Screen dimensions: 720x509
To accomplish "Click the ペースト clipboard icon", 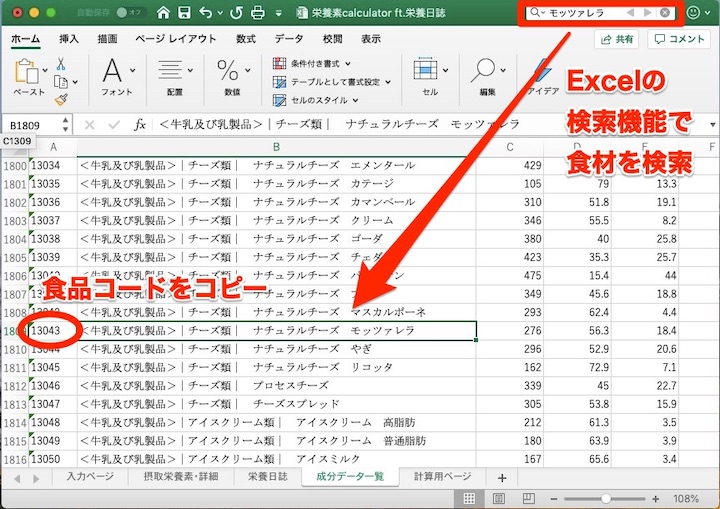I will pos(26,71).
